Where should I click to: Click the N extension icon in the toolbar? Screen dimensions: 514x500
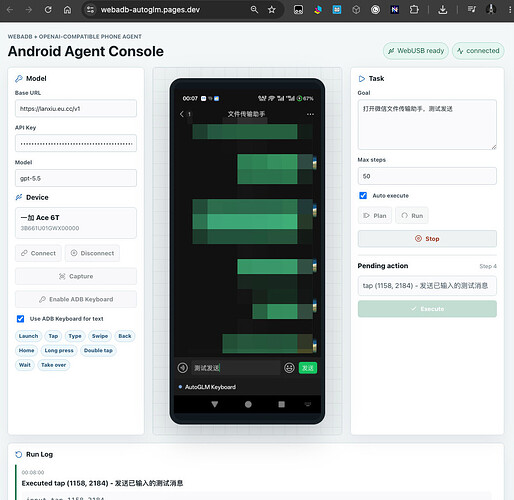pyautogui.click(x=395, y=10)
